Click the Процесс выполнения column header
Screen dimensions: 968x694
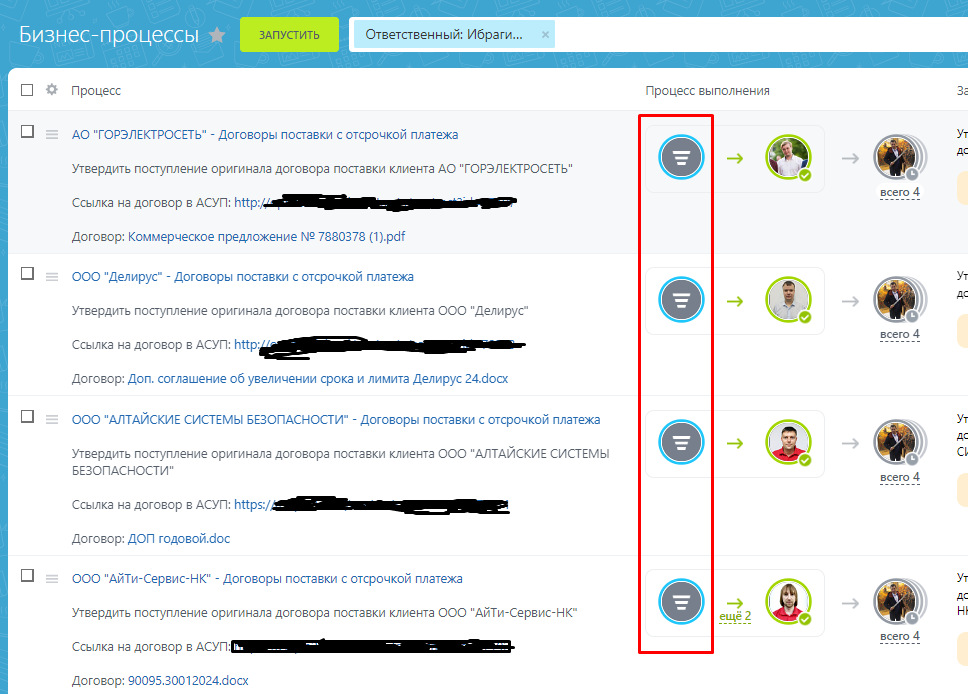coord(707,91)
